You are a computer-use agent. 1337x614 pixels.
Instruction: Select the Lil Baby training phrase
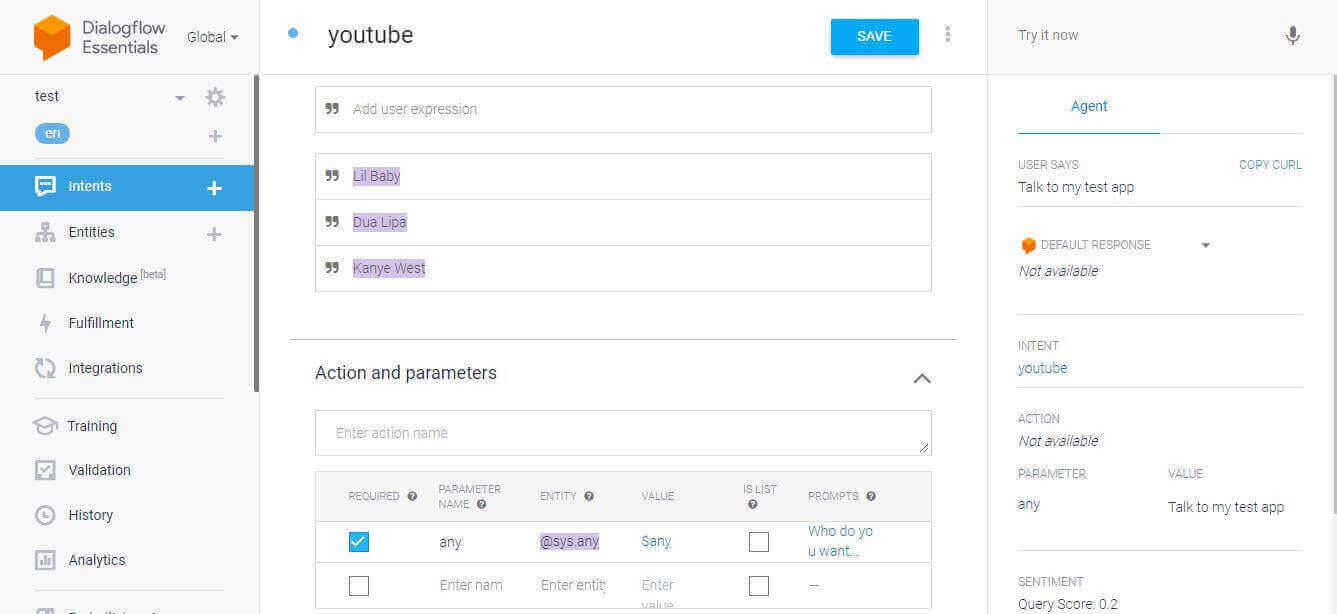(x=376, y=176)
